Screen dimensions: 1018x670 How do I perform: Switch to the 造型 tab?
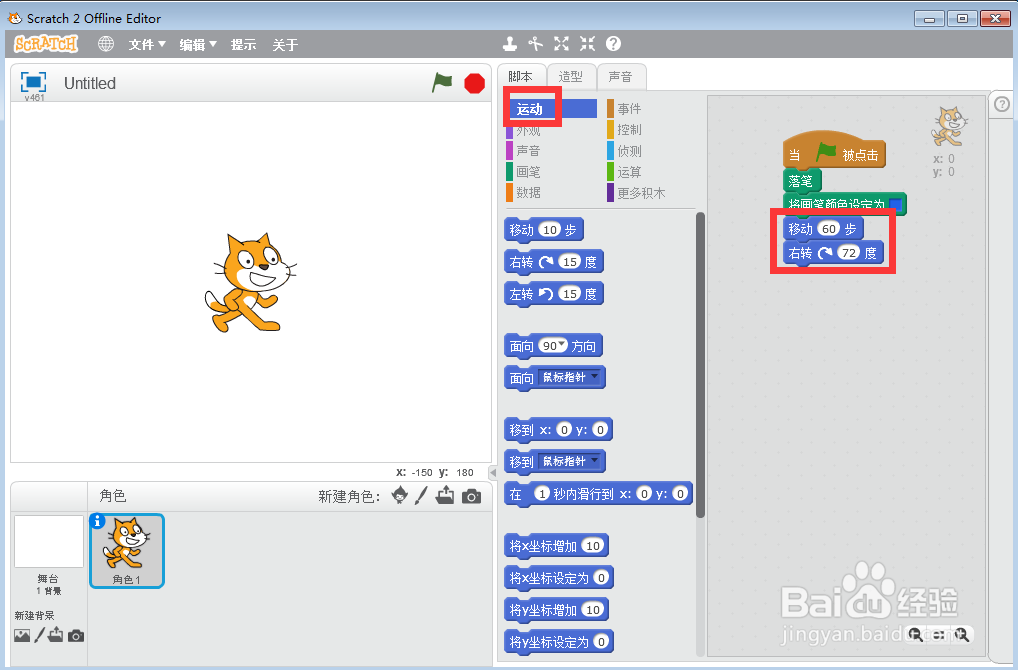(x=571, y=76)
